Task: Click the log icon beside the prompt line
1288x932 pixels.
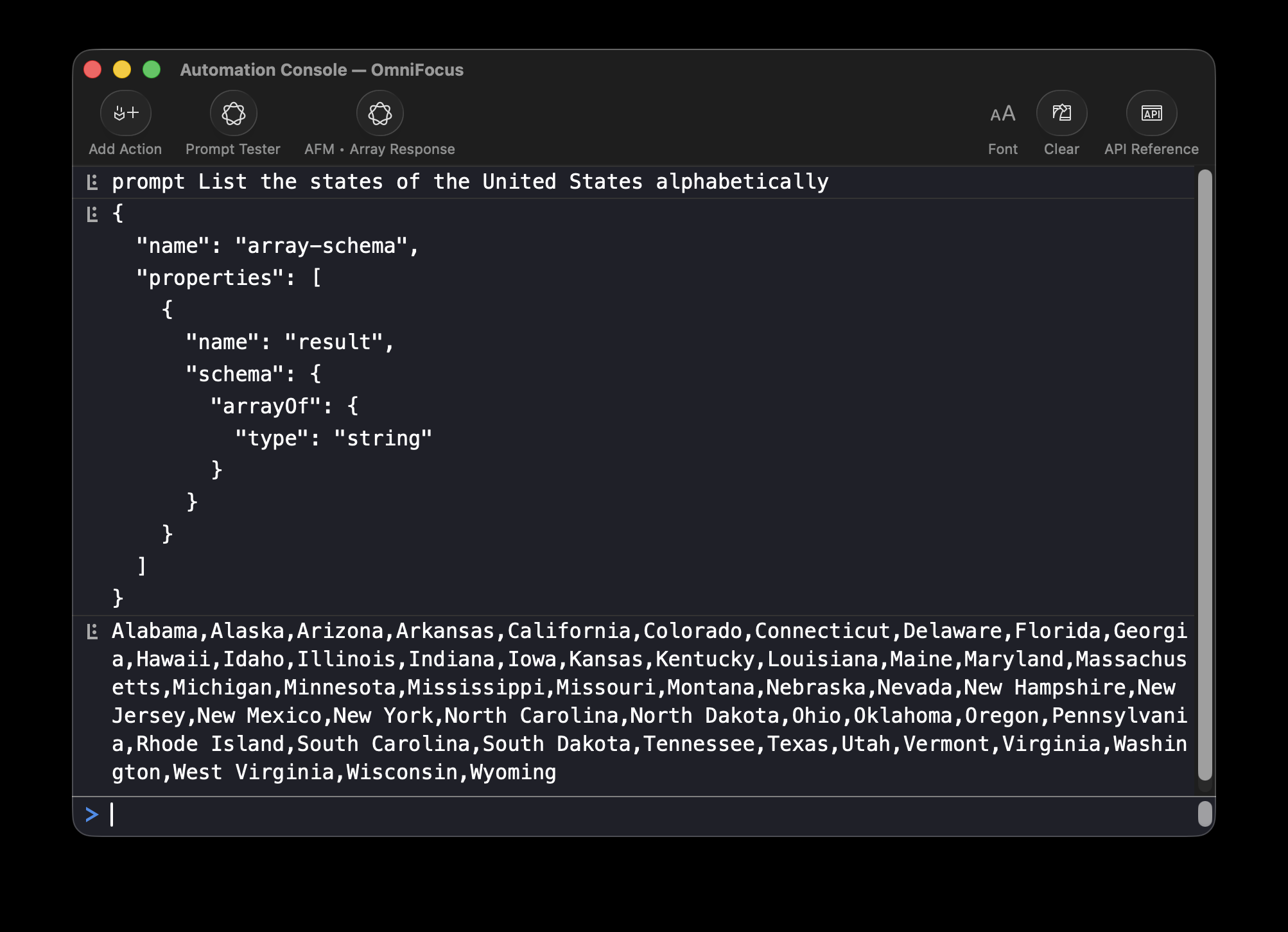Action: 92,182
